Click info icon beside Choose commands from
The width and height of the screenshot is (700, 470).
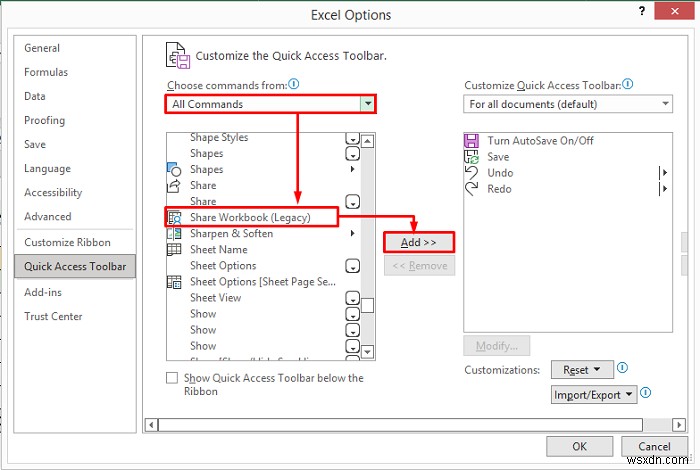coord(294,84)
